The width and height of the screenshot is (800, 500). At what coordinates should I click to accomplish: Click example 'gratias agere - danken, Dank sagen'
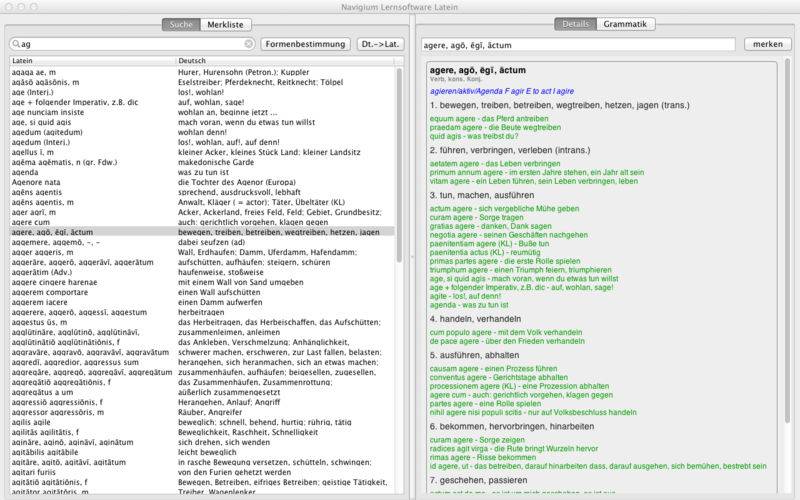tap(490, 226)
